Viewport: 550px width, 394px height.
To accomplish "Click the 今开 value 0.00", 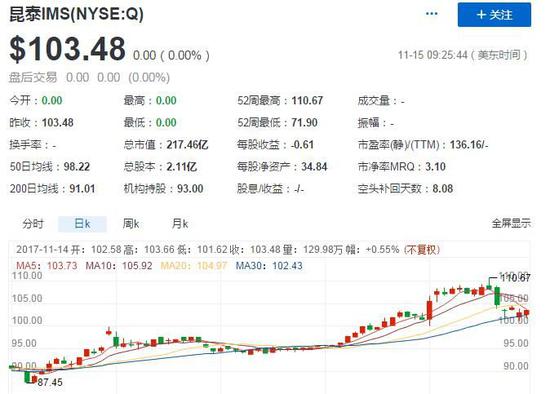I will click(x=52, y=101).
